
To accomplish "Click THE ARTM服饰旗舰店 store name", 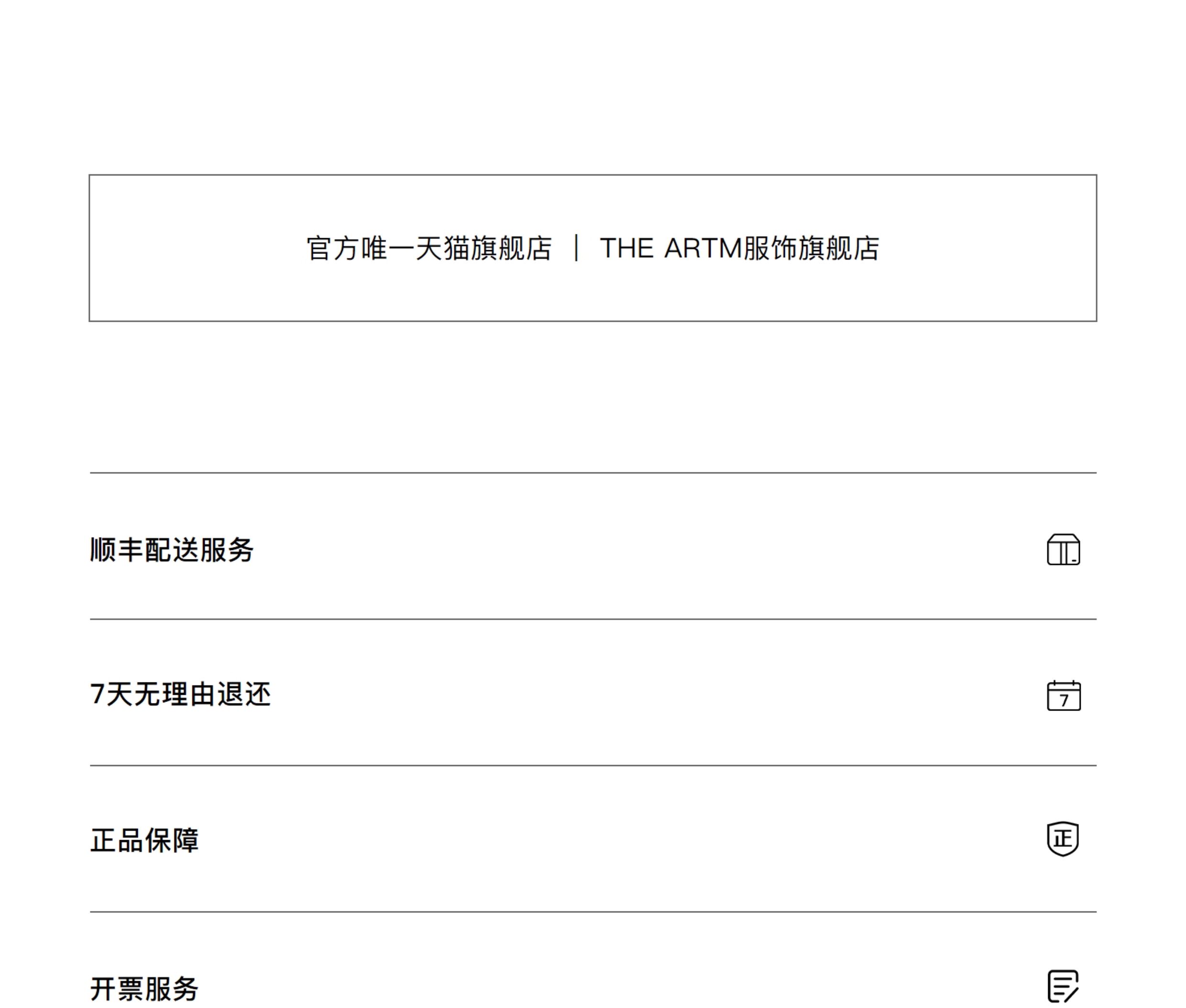I will (x=739, y=249).
